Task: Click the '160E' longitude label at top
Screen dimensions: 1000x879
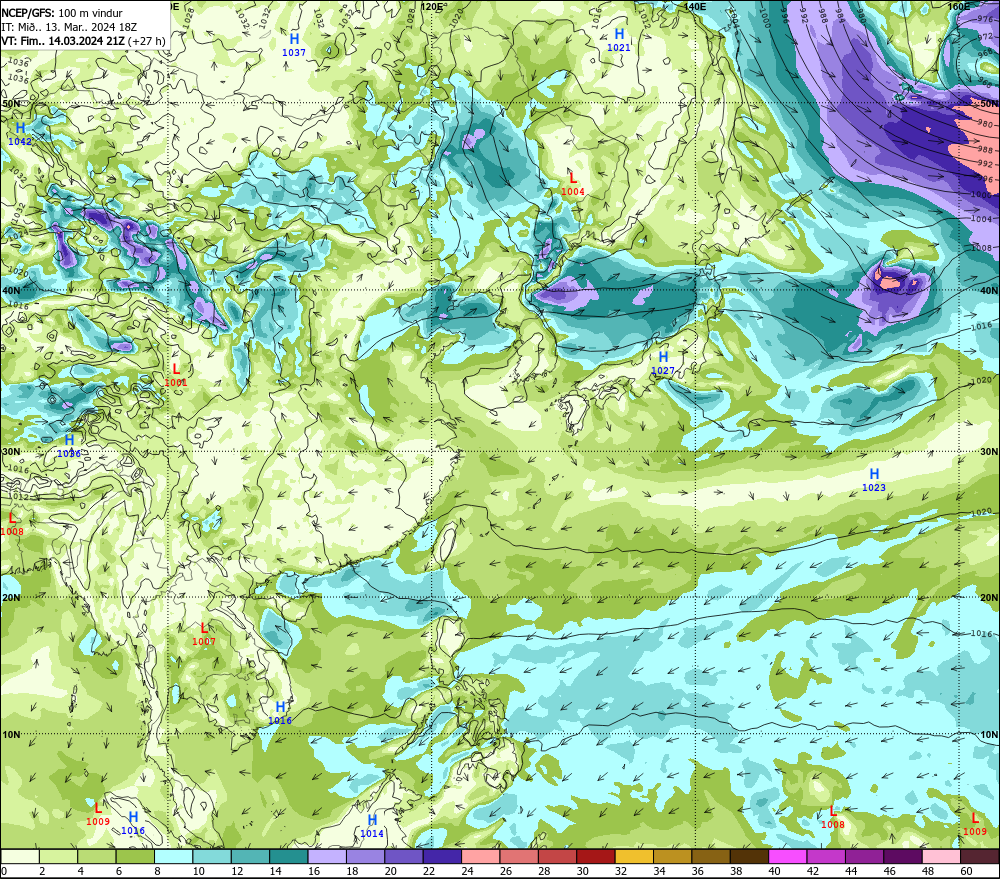Action: [x=960, y=6]
